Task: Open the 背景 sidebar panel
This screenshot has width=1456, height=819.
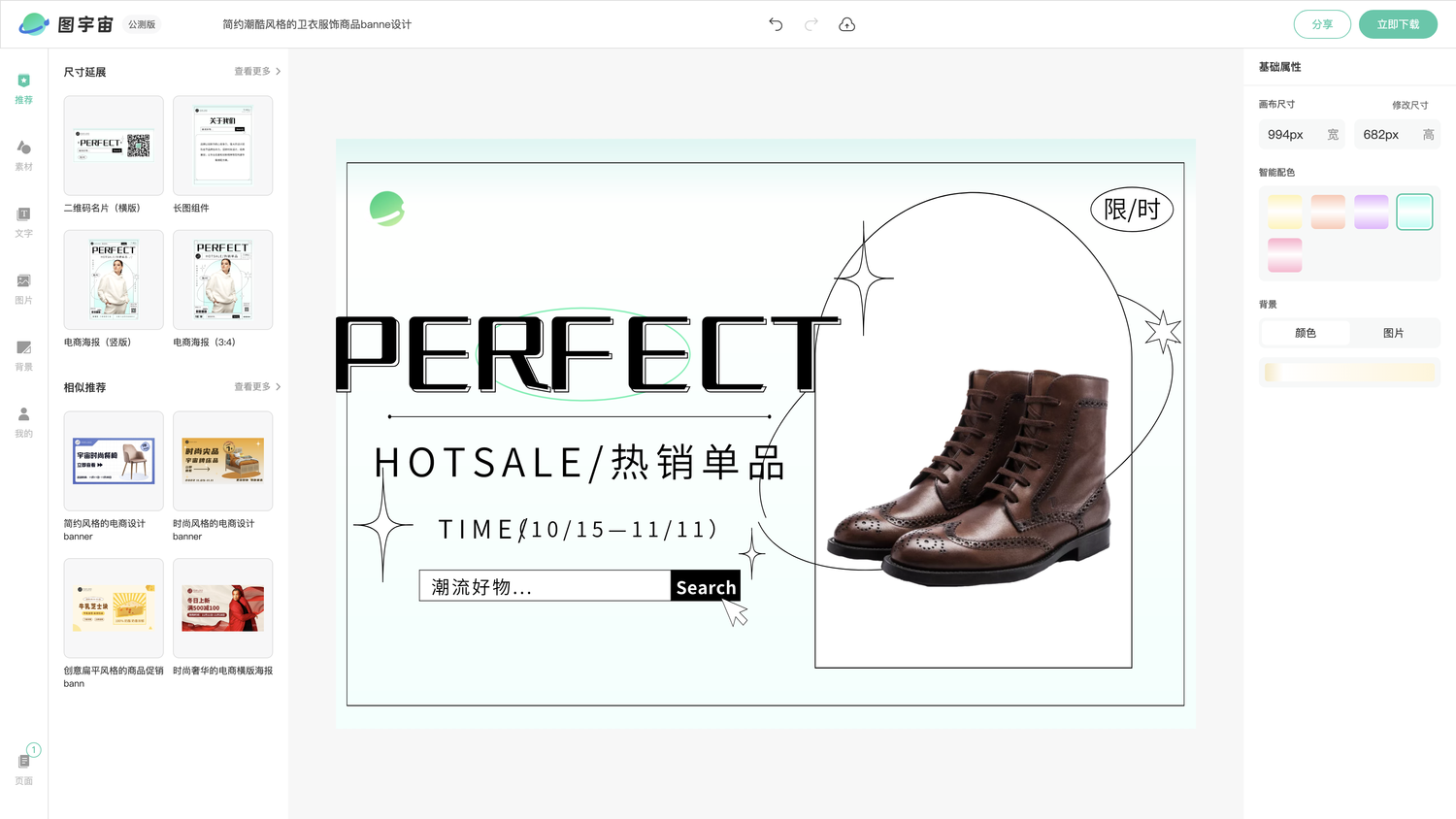Action: coord(23,355)
